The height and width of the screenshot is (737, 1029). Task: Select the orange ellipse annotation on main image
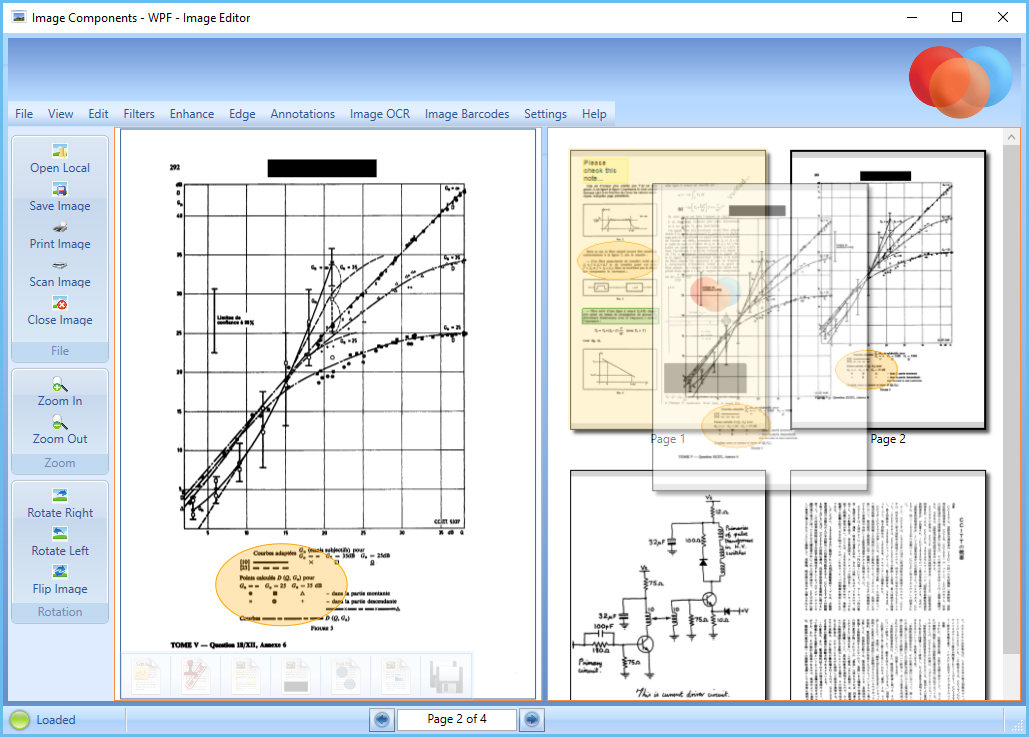(282, 583)
